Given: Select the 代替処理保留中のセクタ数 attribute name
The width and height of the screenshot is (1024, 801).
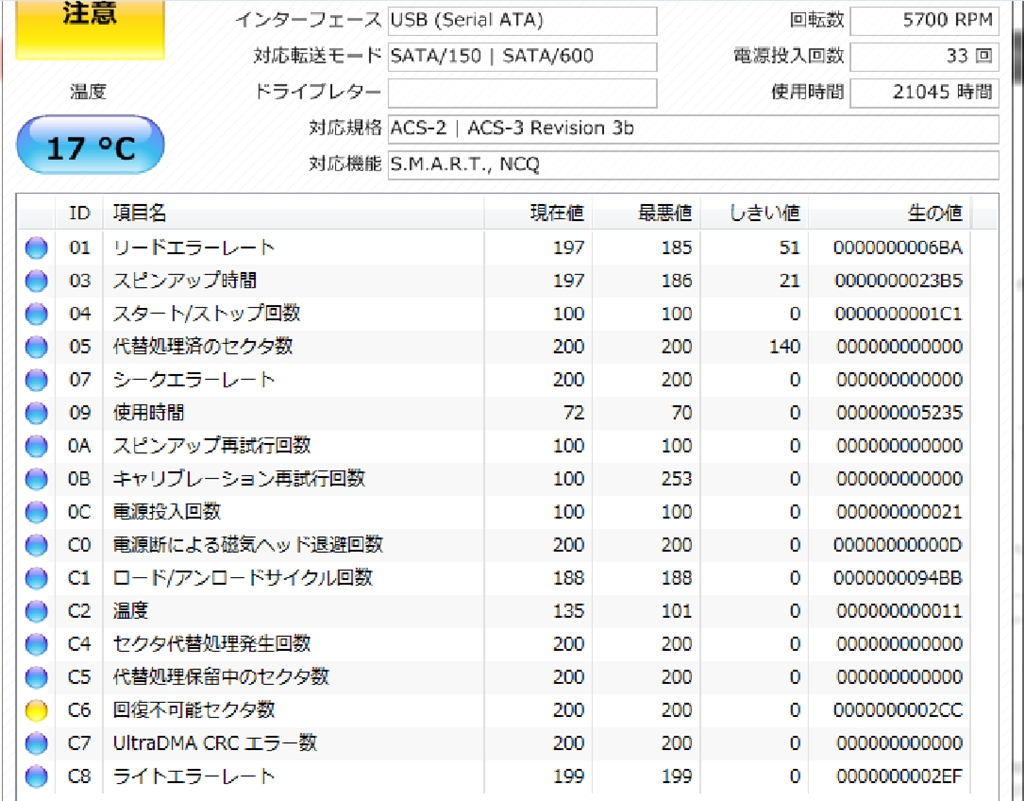Looking at the screenshot, I should (221, 677).
